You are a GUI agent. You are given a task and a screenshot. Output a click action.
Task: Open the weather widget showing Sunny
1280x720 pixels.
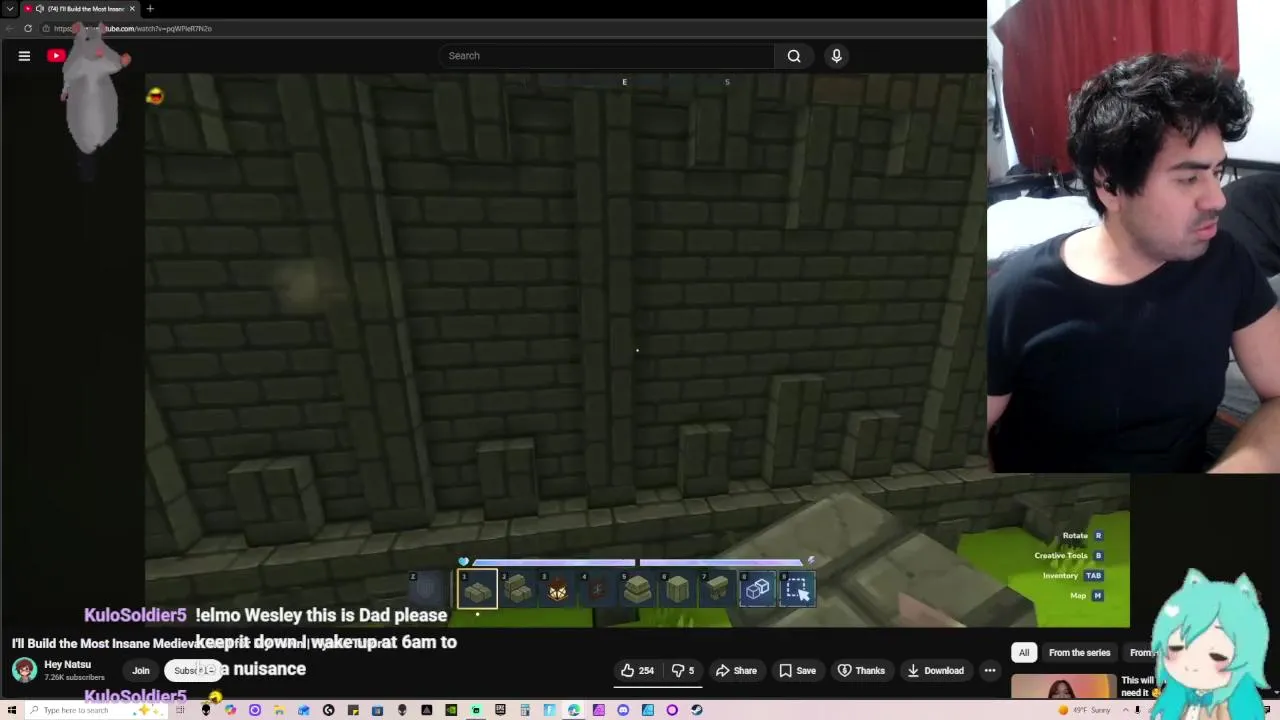(1084, 710)
